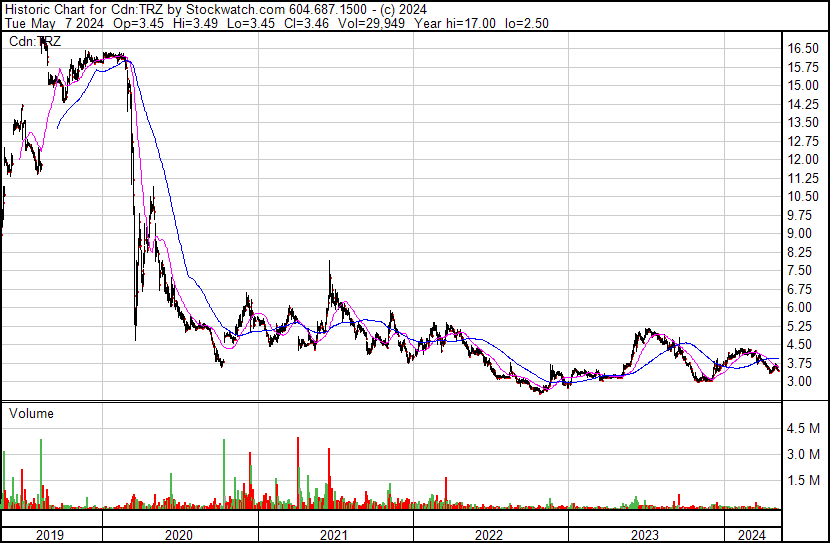Click the 3.00 price axis label
Viewport: 830px width, 543px height.
(799, 381)
